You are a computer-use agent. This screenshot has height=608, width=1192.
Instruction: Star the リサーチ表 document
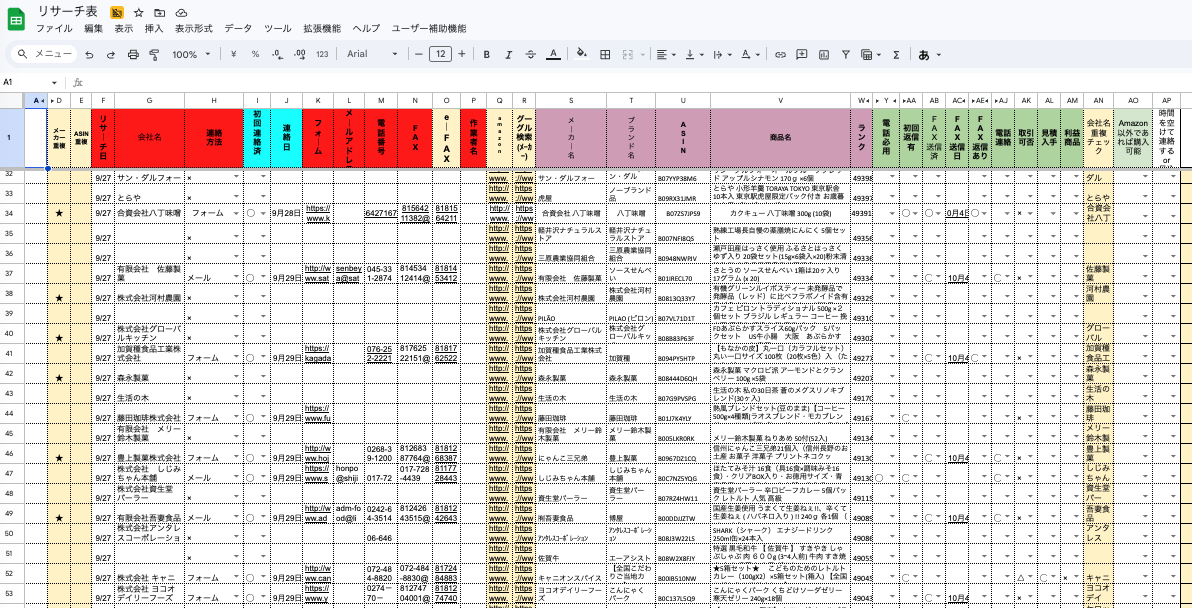[138, 13]
